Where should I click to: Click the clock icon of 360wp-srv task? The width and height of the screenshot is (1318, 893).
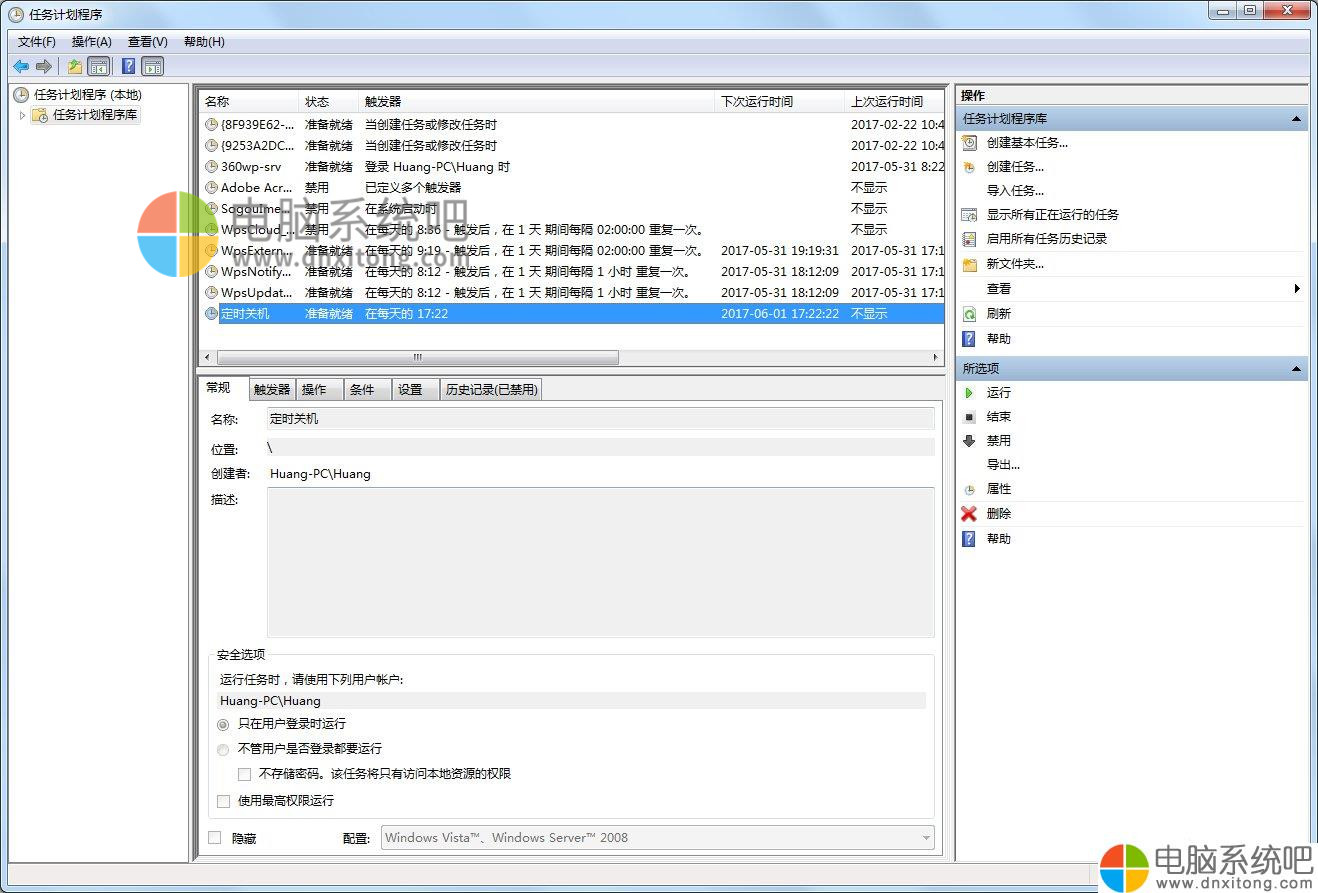(211, 167)
